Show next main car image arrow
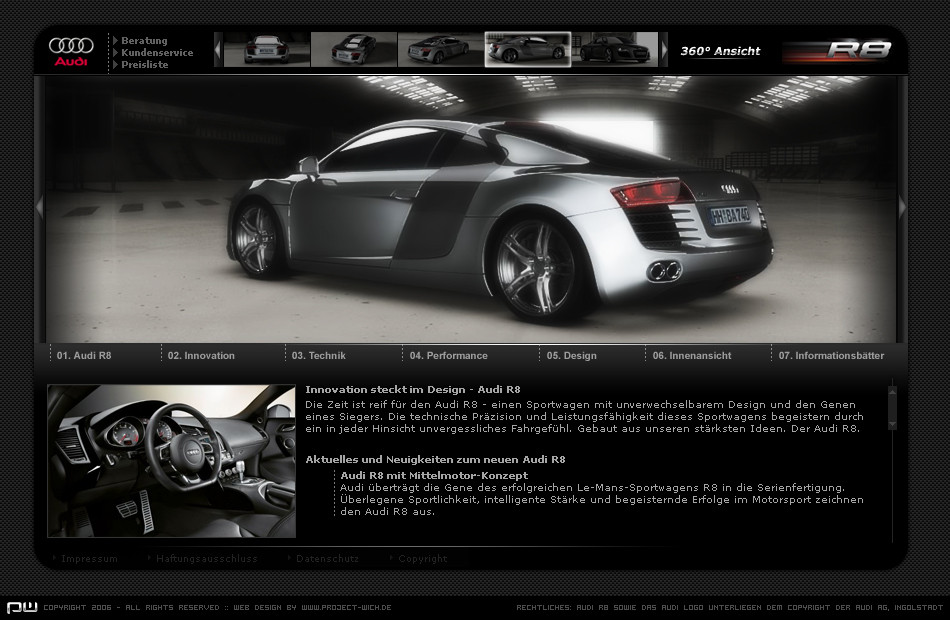 pyautogui.click(x=902, y=207)
